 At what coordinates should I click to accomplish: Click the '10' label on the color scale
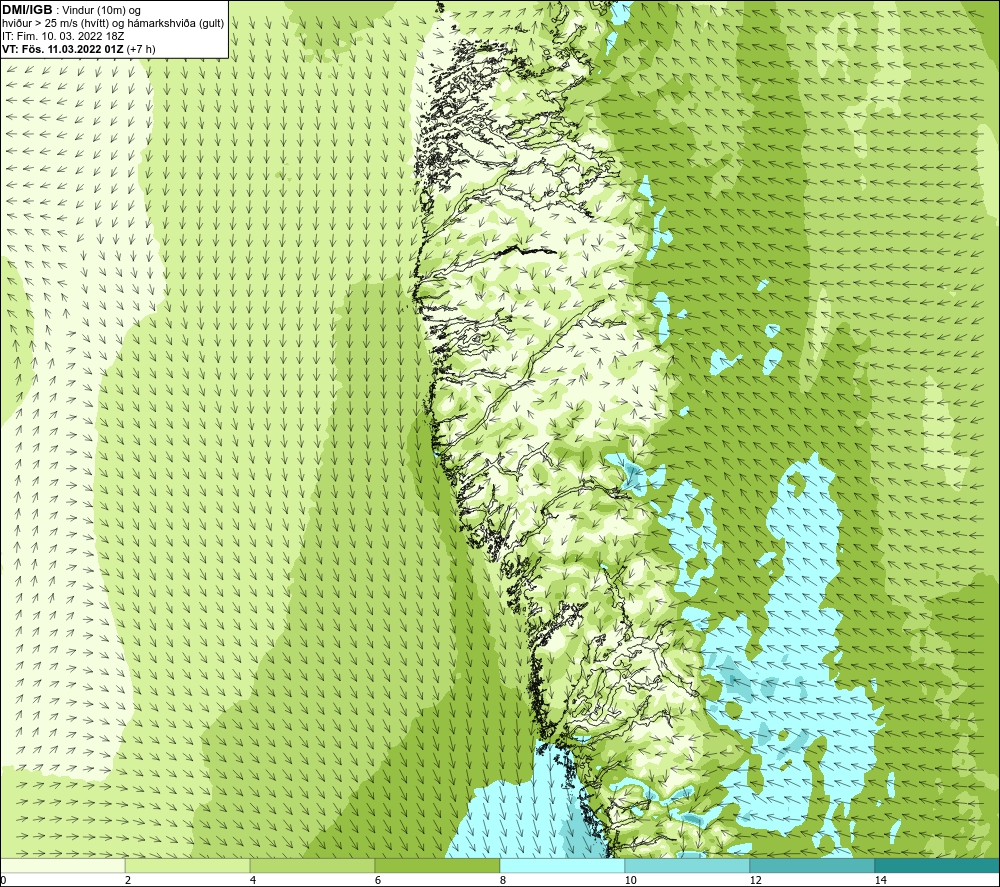coord(630,881)
